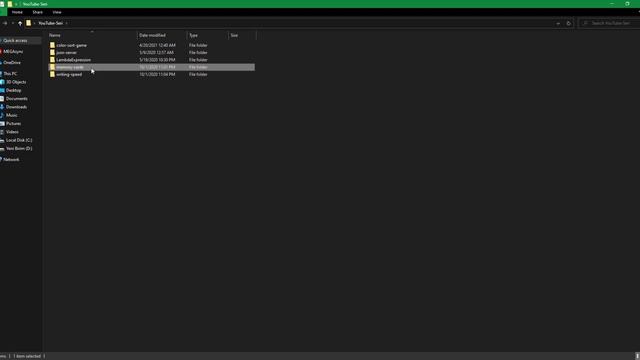Expand address bar history dropdown arrow

point(558,23)
